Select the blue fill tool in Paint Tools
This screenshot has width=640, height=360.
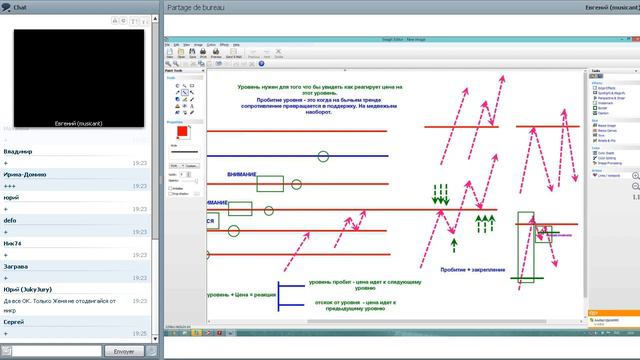178,99
